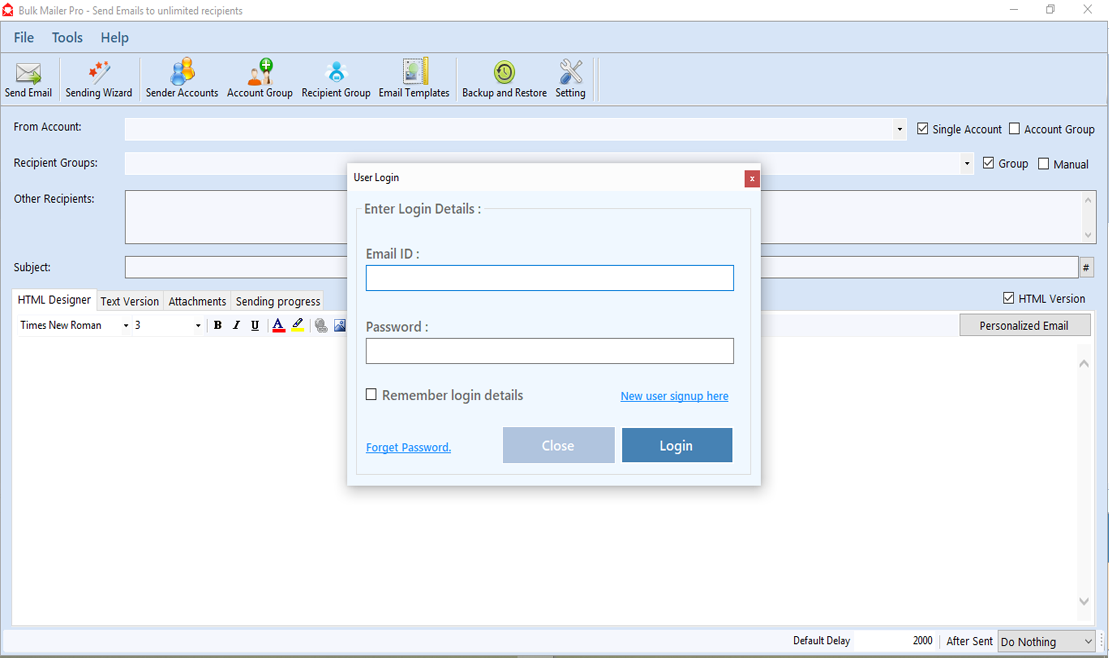Click the Subject input field

(601, 267)
